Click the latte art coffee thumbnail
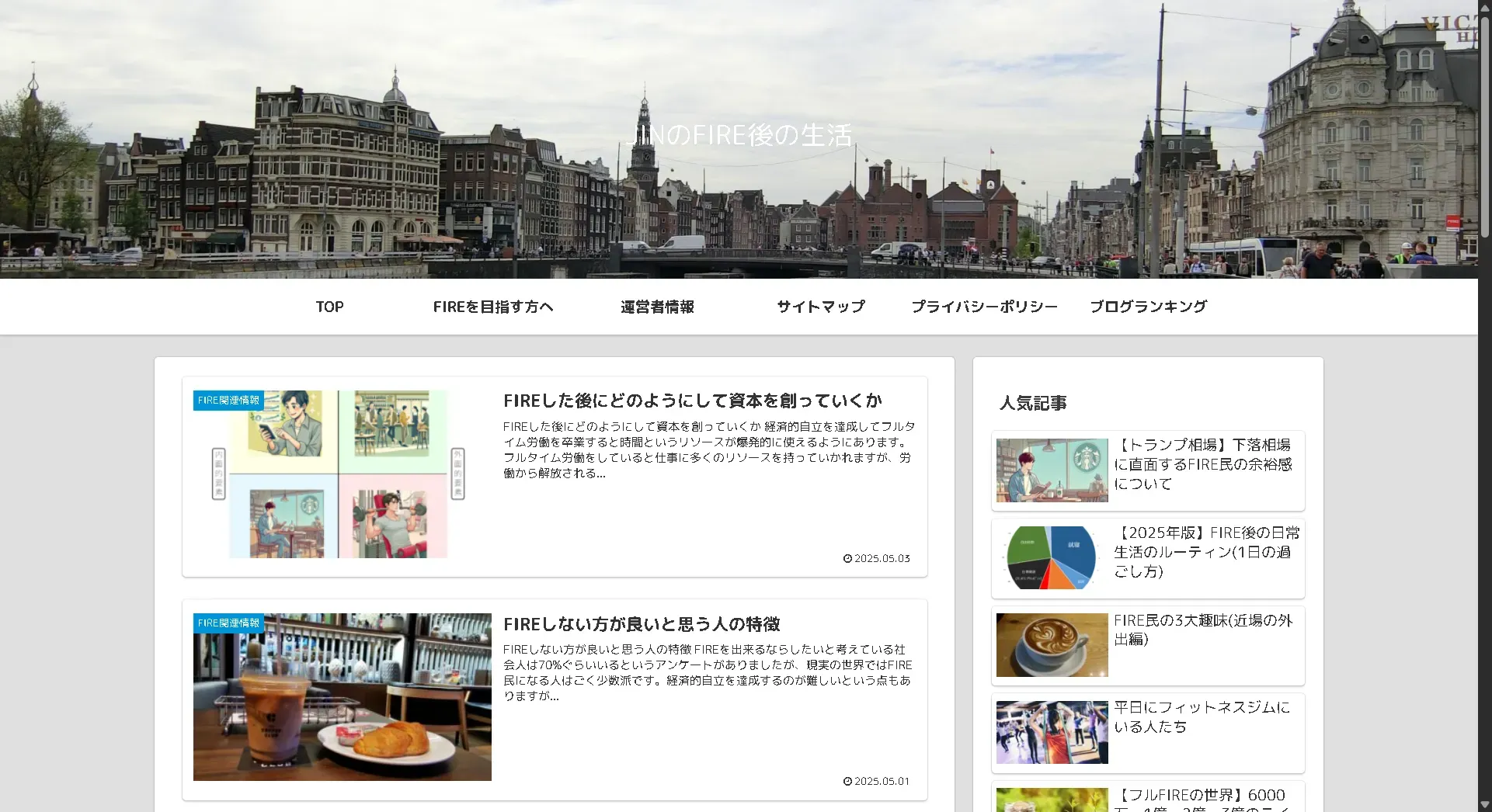The height and width of the screenshot is (812, 1492). (1052, 645)
